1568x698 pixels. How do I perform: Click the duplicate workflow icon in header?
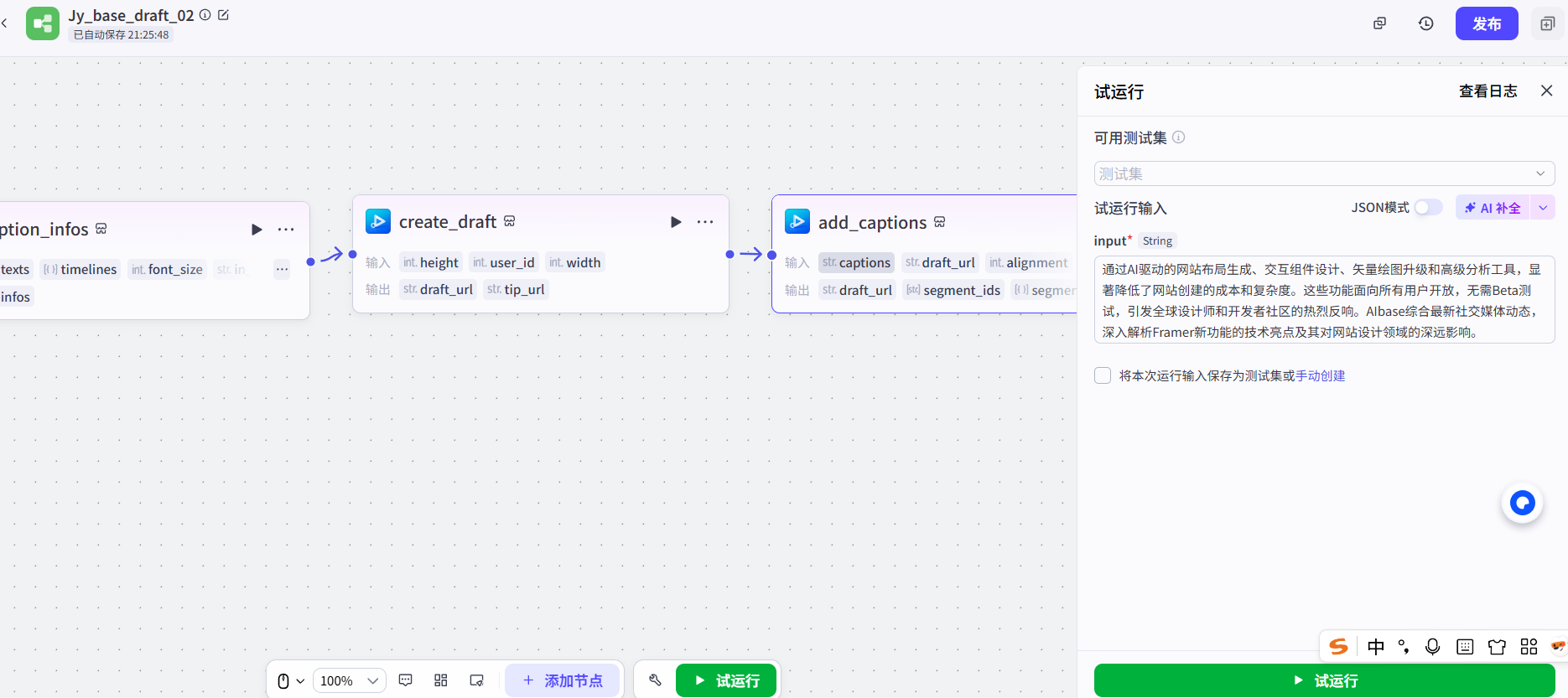(x=1379, y=23)
